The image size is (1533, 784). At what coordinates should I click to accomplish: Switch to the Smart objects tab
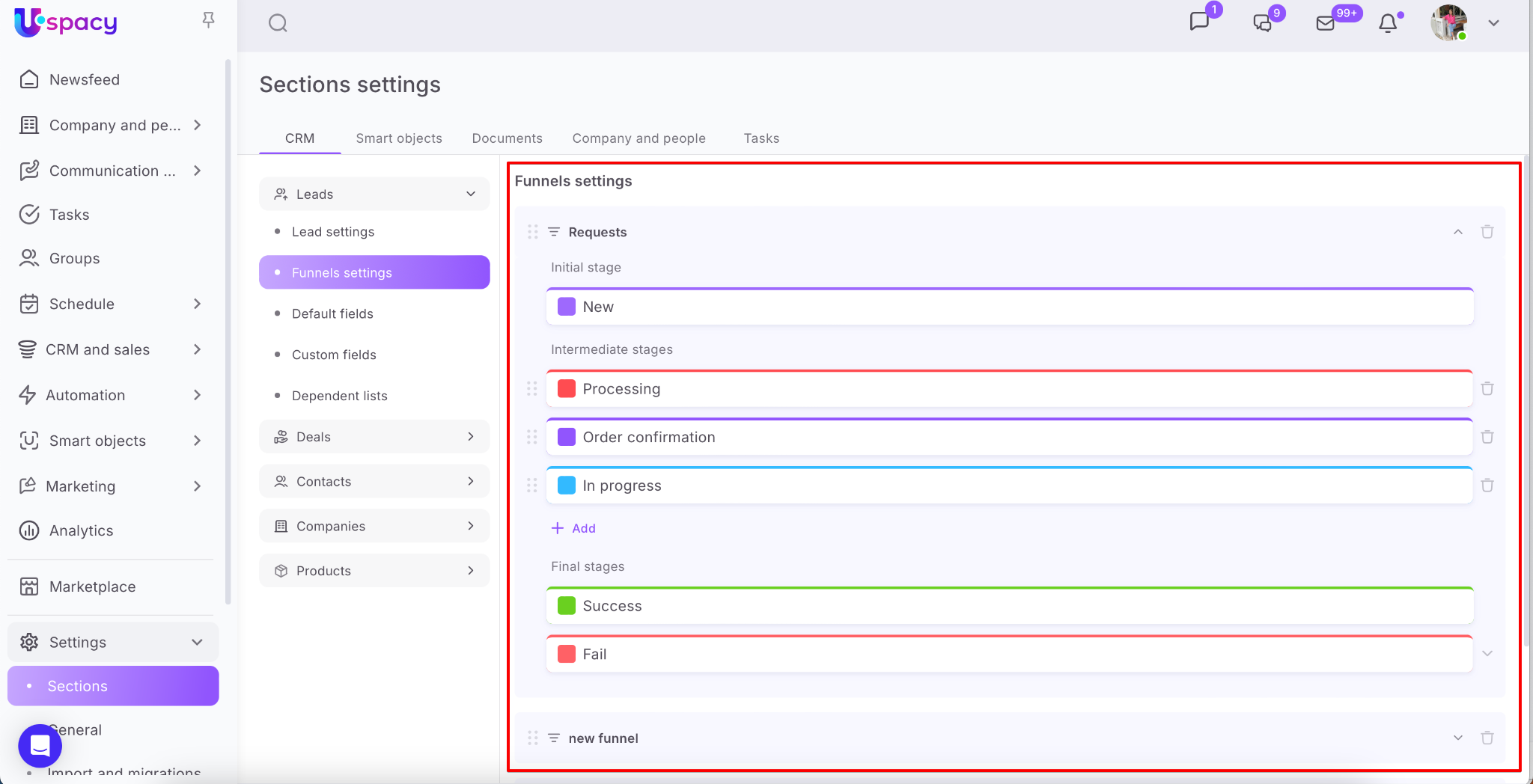pos(399,138)
